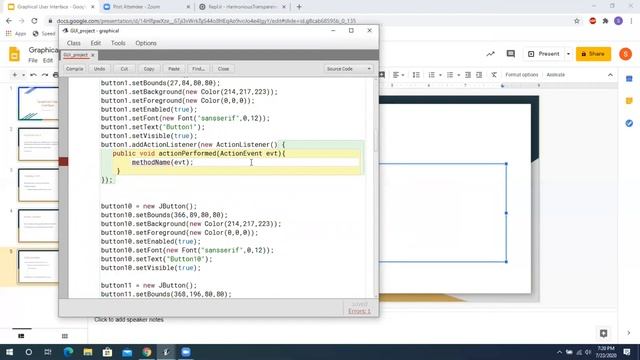Click the Copy button in BlueJ toolbar

pos(149,69)
